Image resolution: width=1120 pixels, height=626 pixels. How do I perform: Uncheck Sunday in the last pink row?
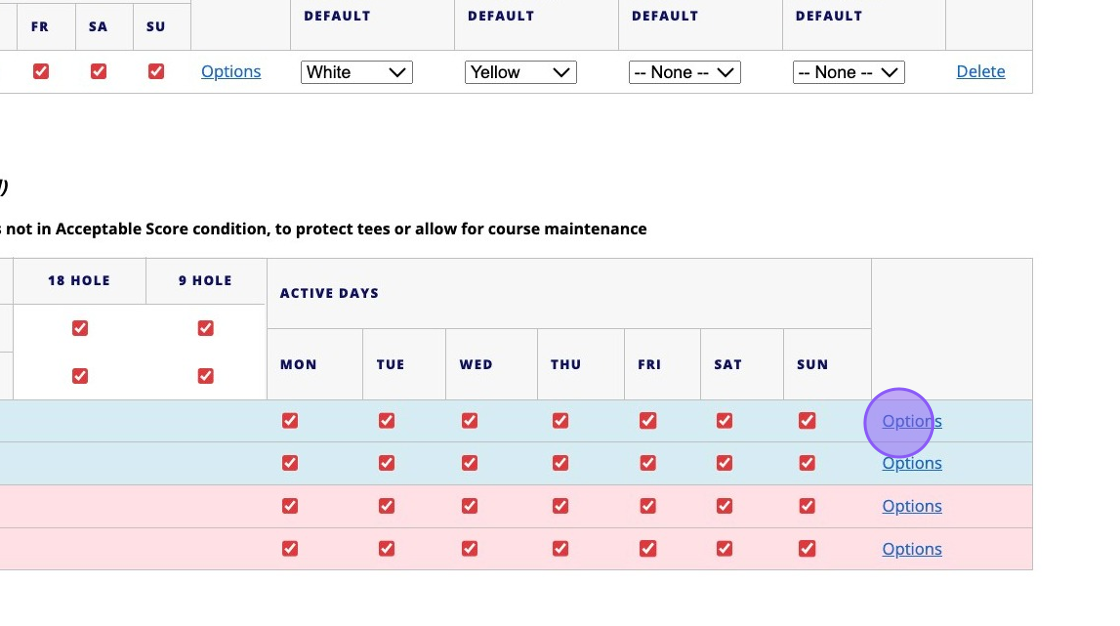(x=807, y=549)
